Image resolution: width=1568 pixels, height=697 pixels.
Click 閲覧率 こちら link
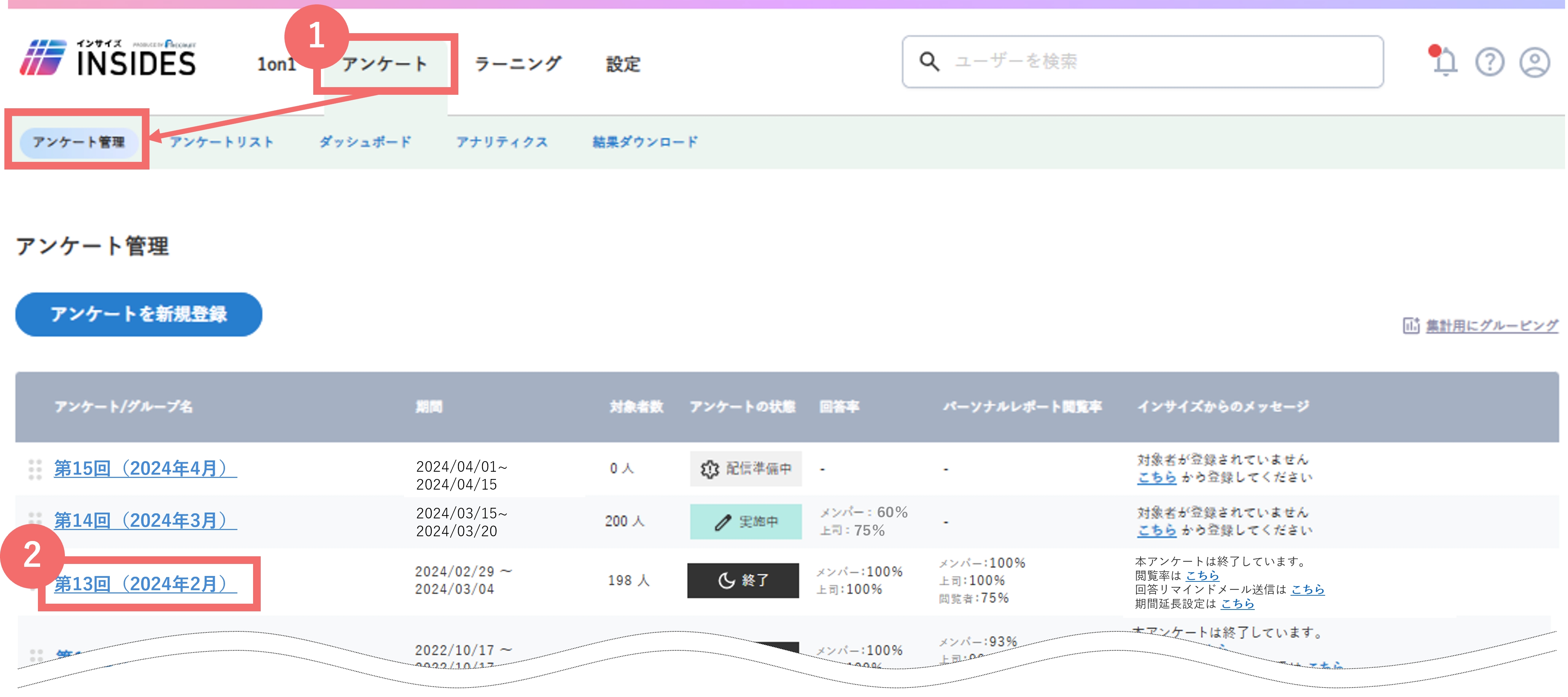(1202, 575)
